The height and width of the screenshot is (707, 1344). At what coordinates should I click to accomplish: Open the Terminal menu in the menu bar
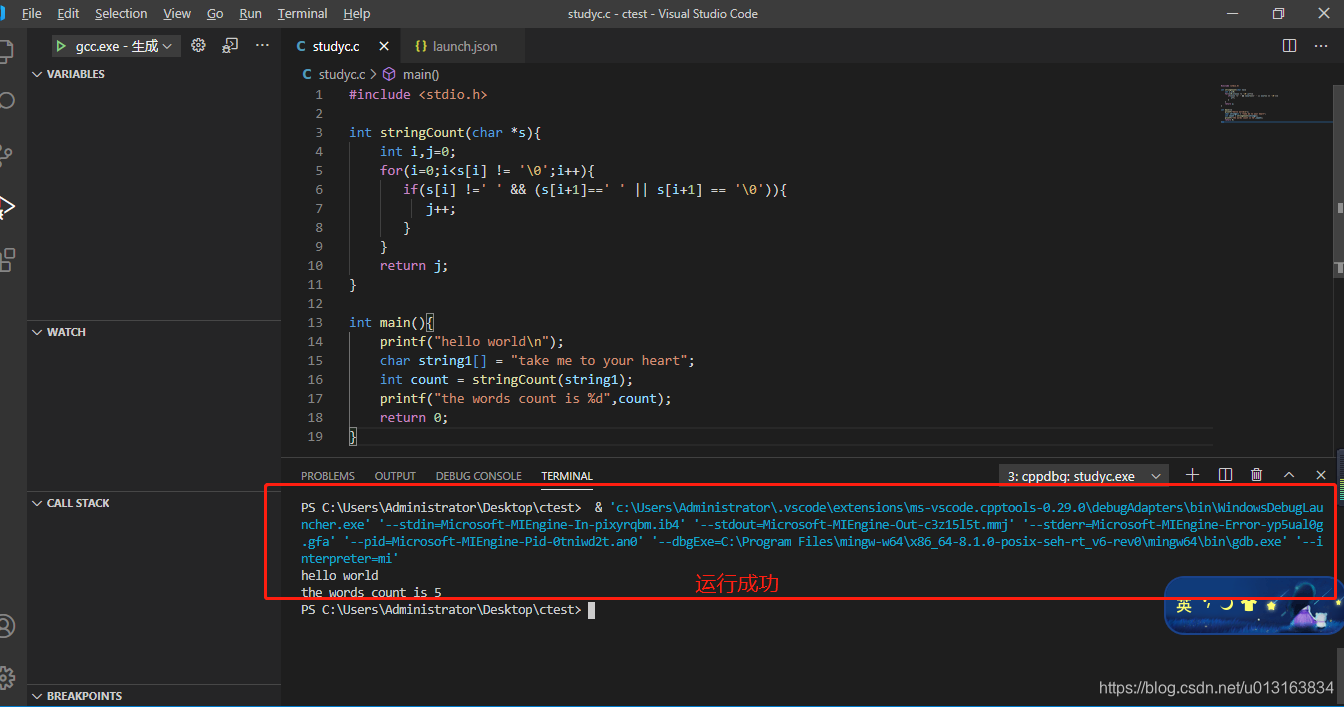(x=302, y=13)
